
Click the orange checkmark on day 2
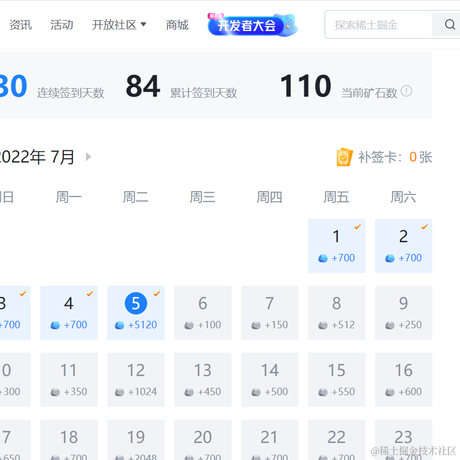[425, 227]
